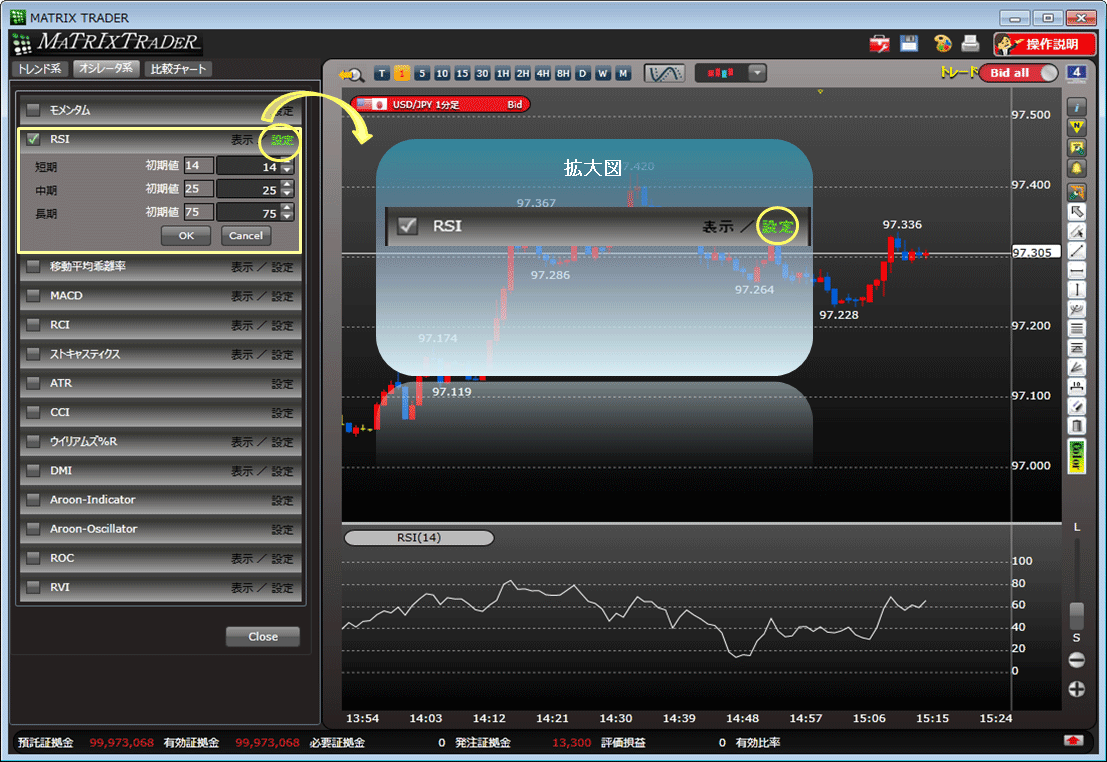Toggle the Bid all switch
The image size is (1107, 762).
1019,73
